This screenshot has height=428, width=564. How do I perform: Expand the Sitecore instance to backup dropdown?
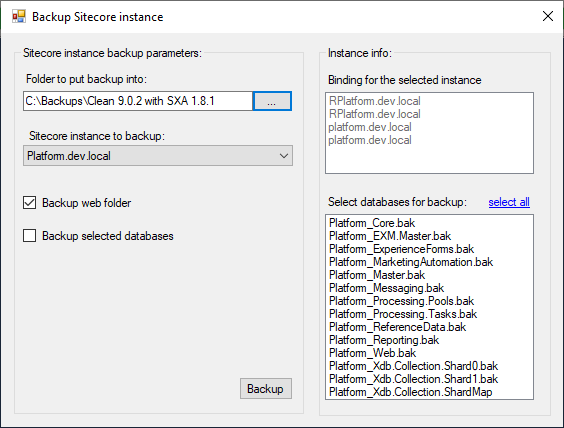pos(158,156)
